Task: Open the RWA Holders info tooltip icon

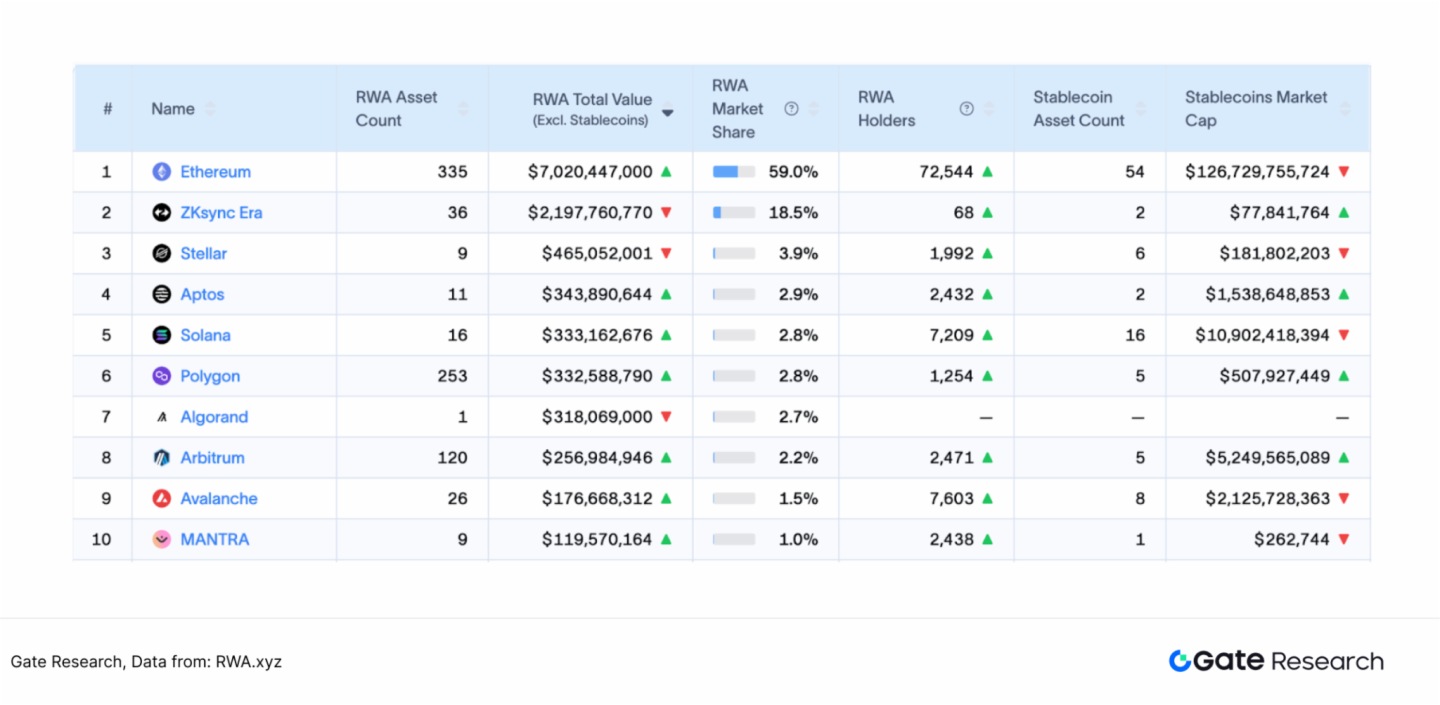Action: tap(966, 109)
